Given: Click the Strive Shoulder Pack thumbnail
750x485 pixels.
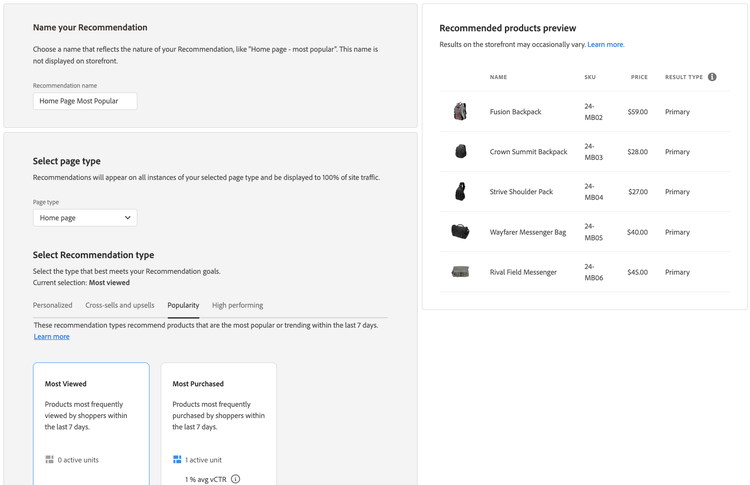Looking at the screenshot, I should 460,192.
